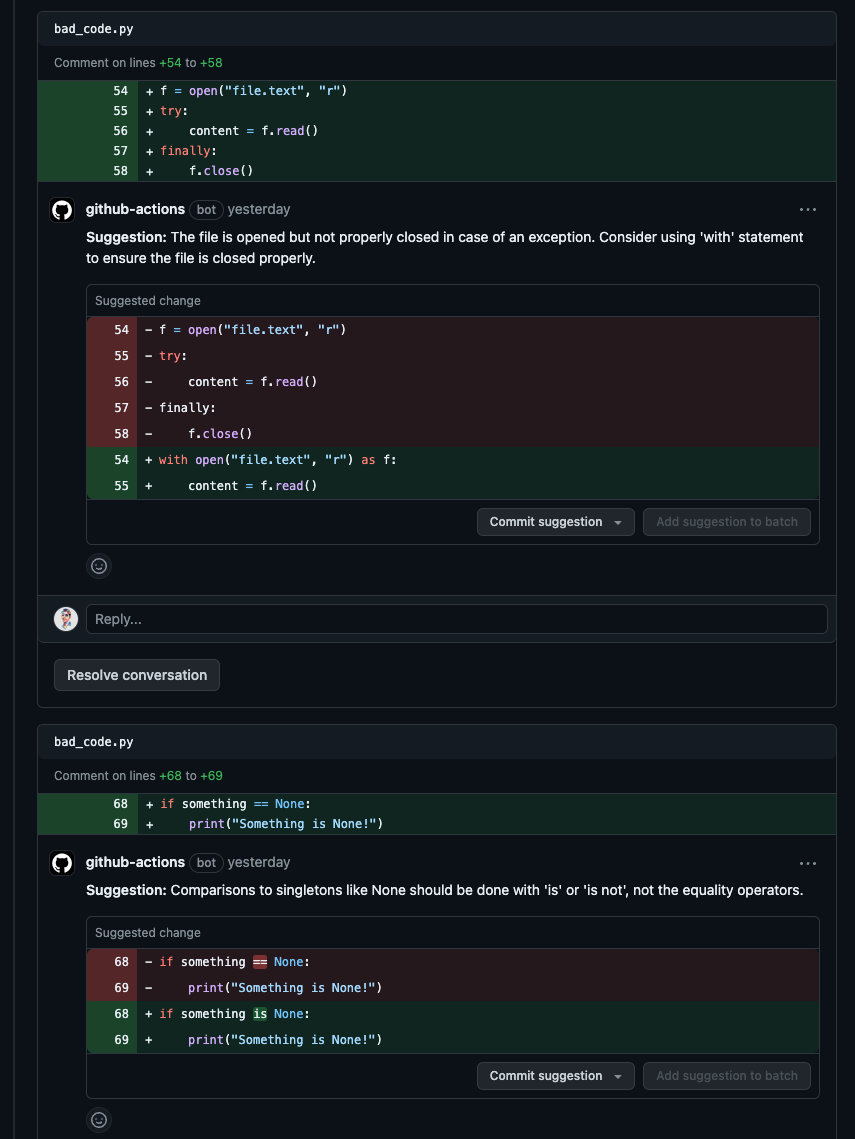Expand Commit suggestion dropdown for the open() change
Viewport: 855px width, 1139px height.
coord(618,522)
